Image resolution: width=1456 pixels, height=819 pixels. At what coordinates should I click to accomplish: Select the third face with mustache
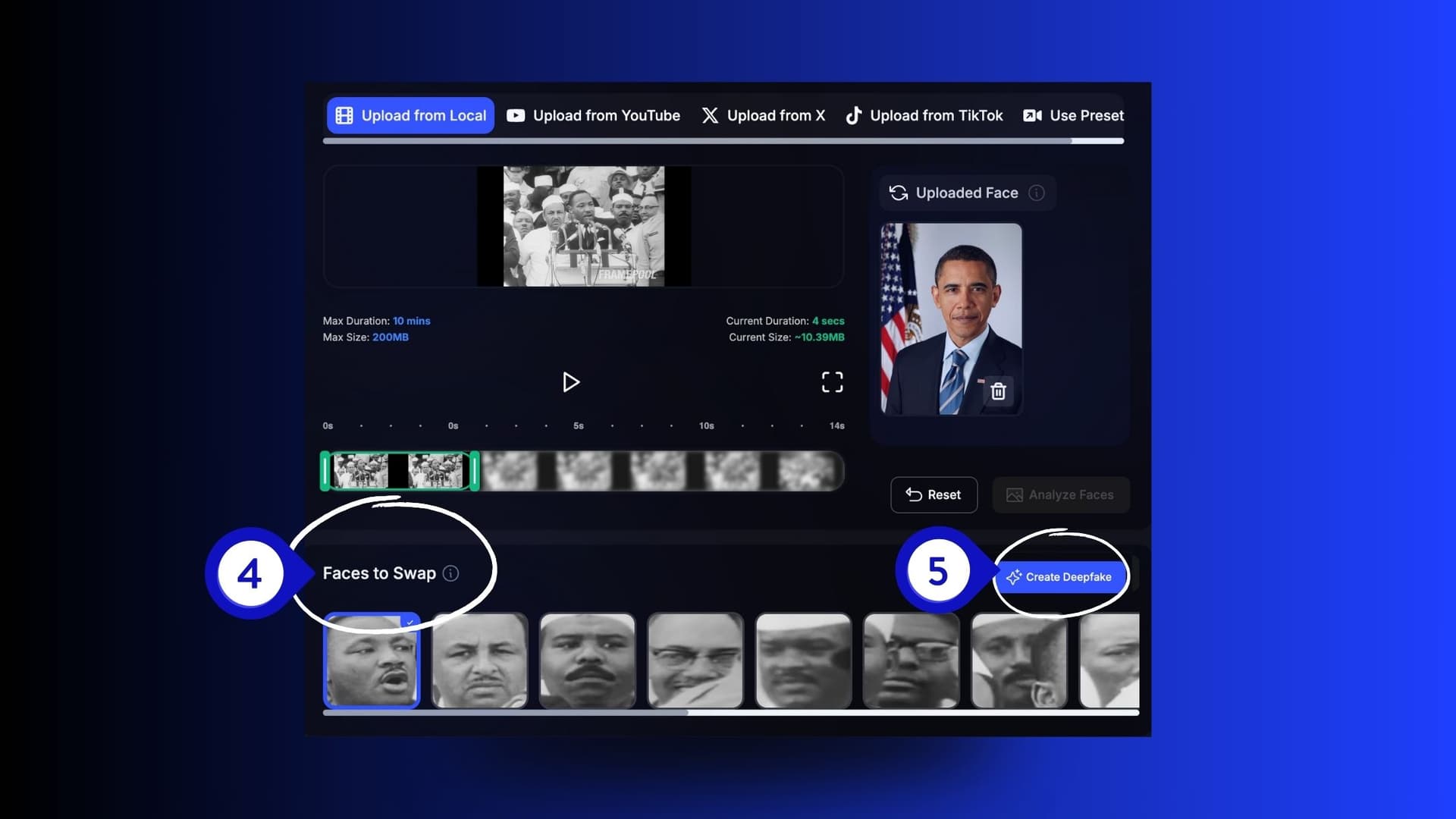click(587, 661)
